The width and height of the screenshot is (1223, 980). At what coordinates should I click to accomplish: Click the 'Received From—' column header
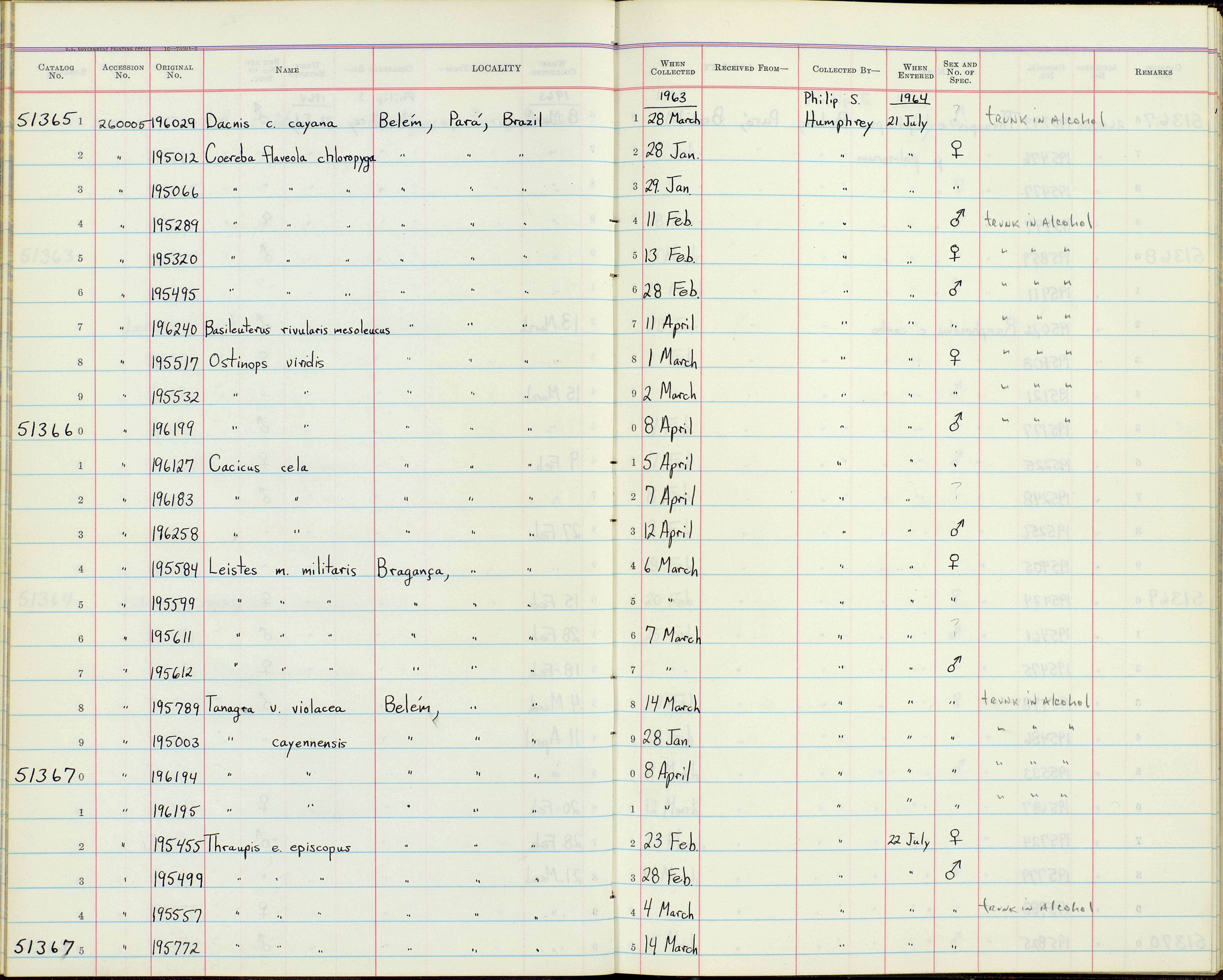[751, 68]
